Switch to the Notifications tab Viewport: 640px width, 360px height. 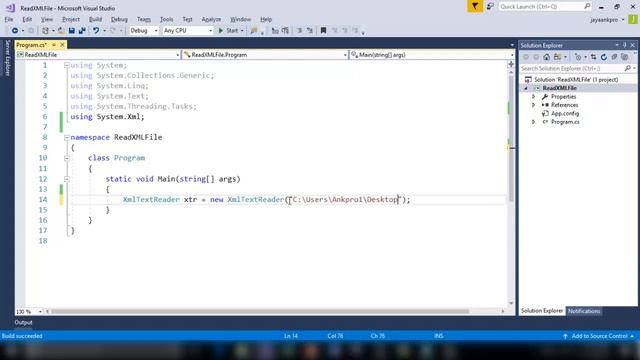(x=584, y=311)
